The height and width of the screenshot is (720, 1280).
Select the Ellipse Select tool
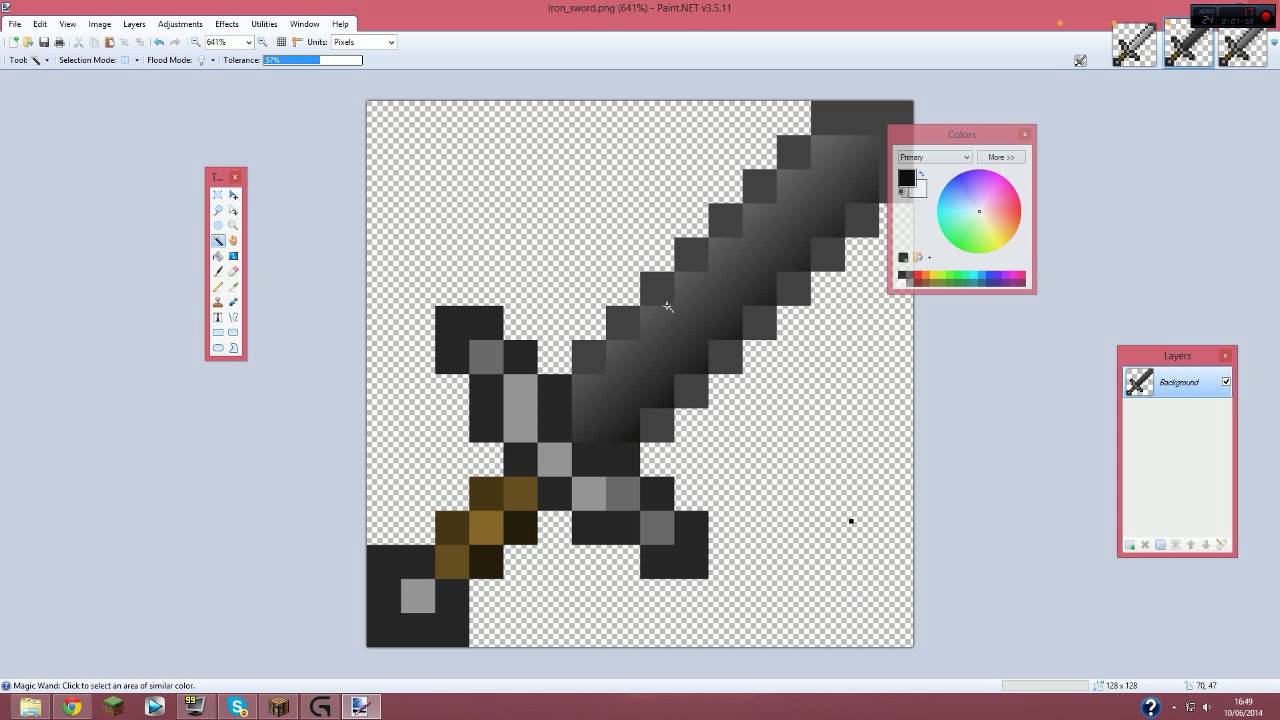coord(218,226)
